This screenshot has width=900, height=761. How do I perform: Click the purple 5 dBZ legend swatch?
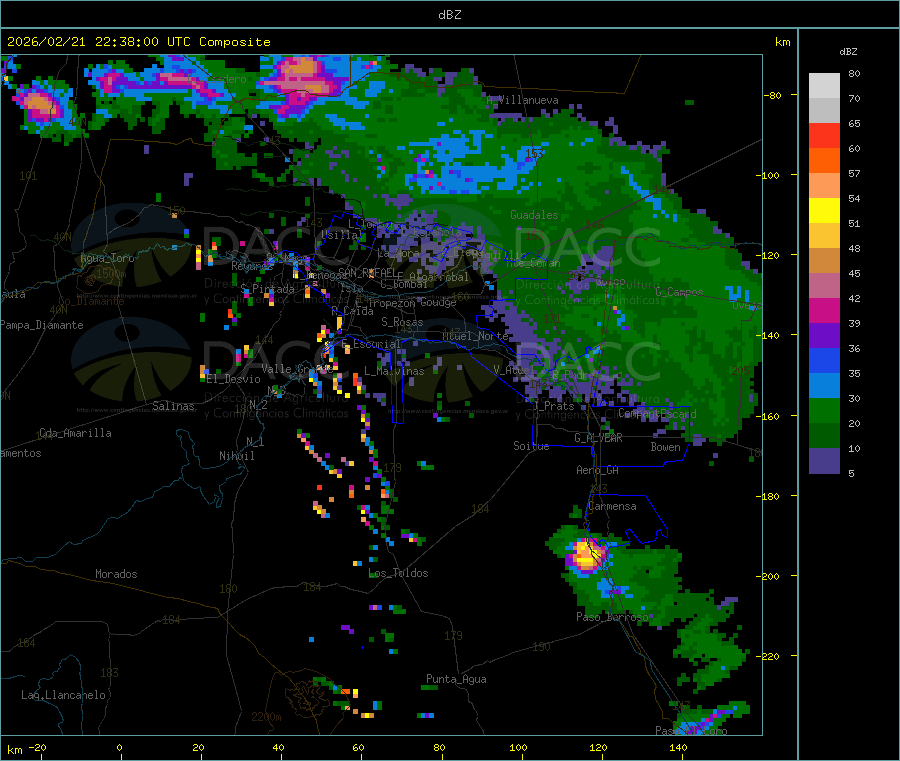tap(824, 461)
